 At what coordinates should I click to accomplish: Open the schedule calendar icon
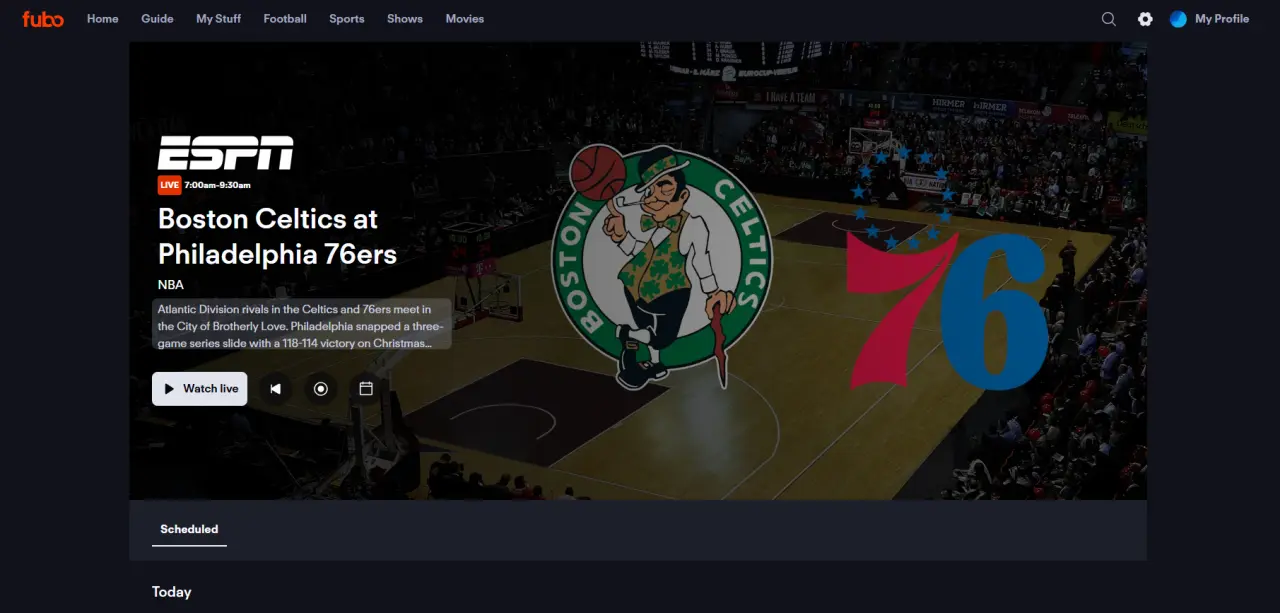366,389
